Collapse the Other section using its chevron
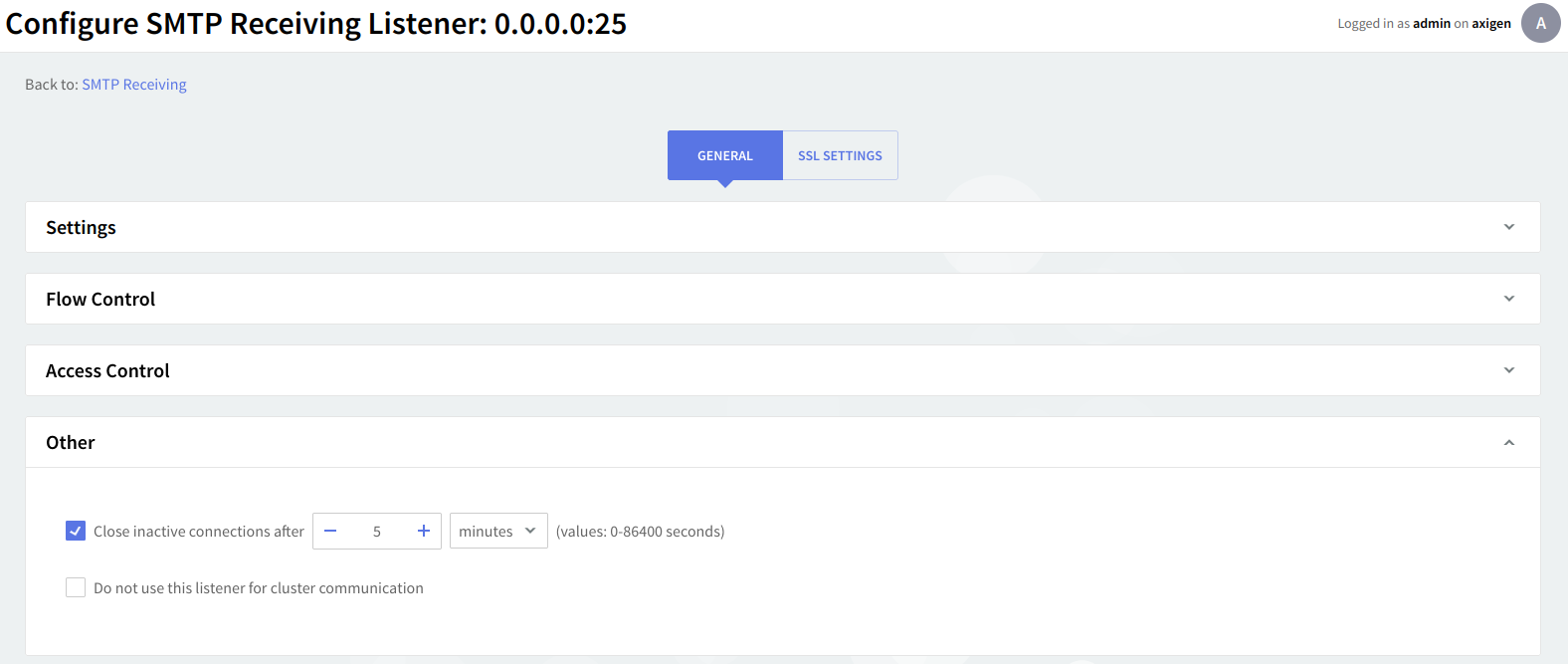The width and height of the screenshot is (1568, 664). click(1508, 443)
